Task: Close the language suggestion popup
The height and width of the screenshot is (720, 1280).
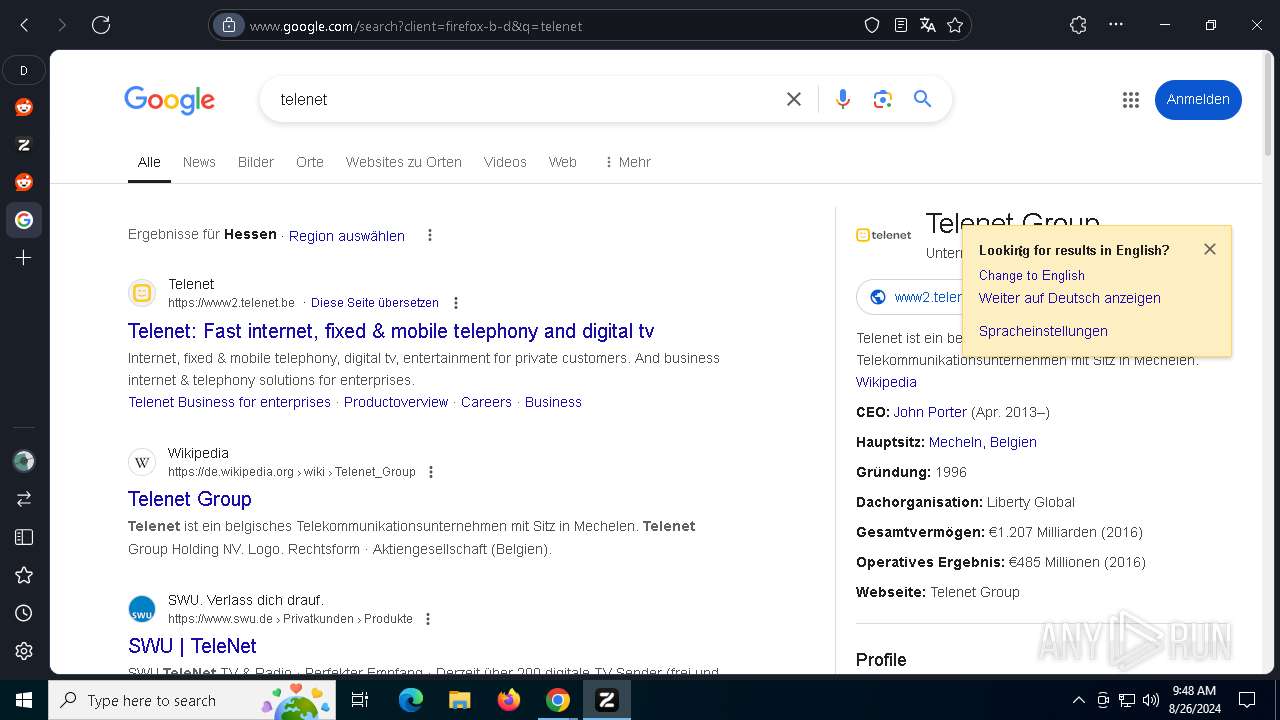Action: point(1210,249)
